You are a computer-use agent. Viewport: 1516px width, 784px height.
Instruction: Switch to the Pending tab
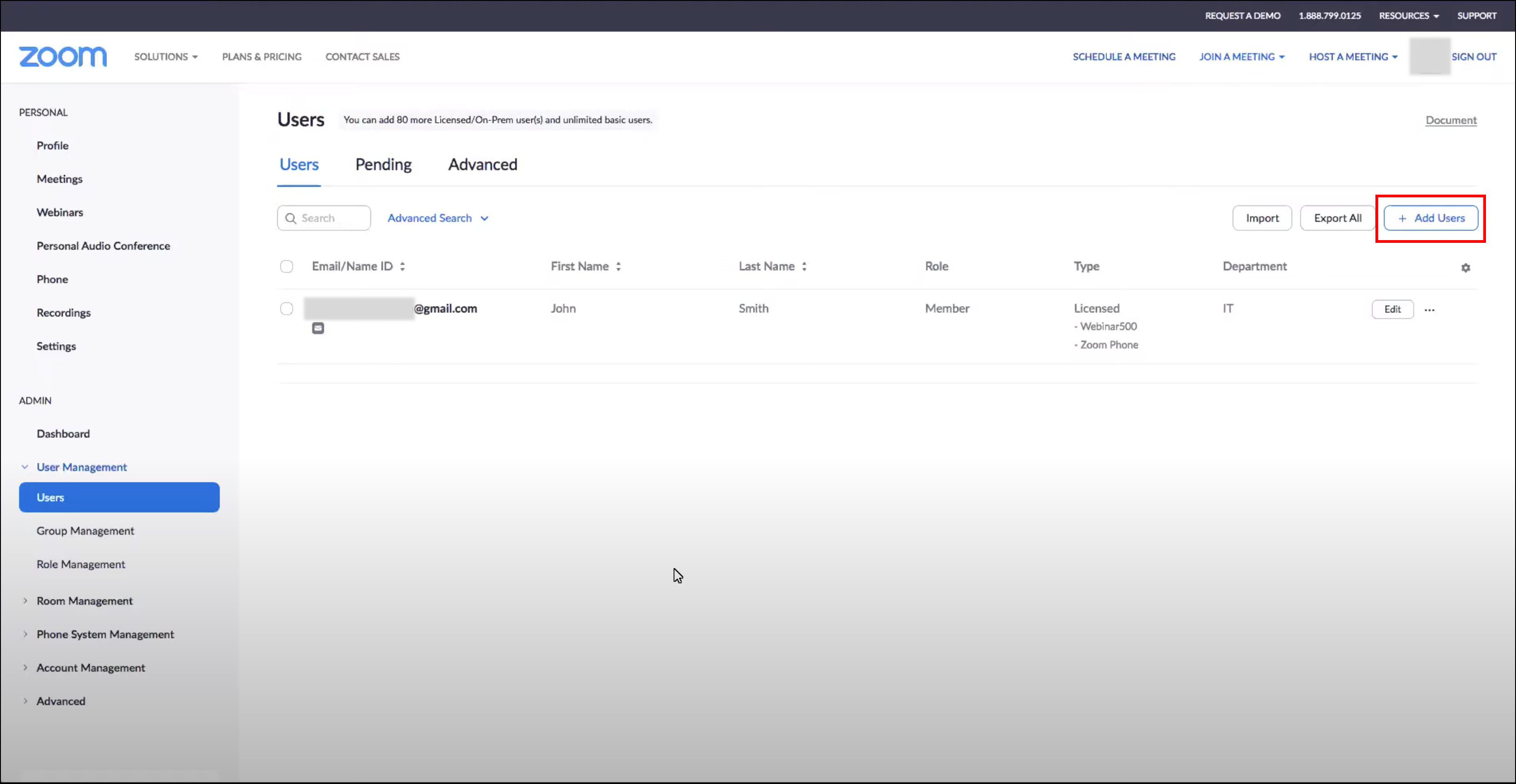383,165
